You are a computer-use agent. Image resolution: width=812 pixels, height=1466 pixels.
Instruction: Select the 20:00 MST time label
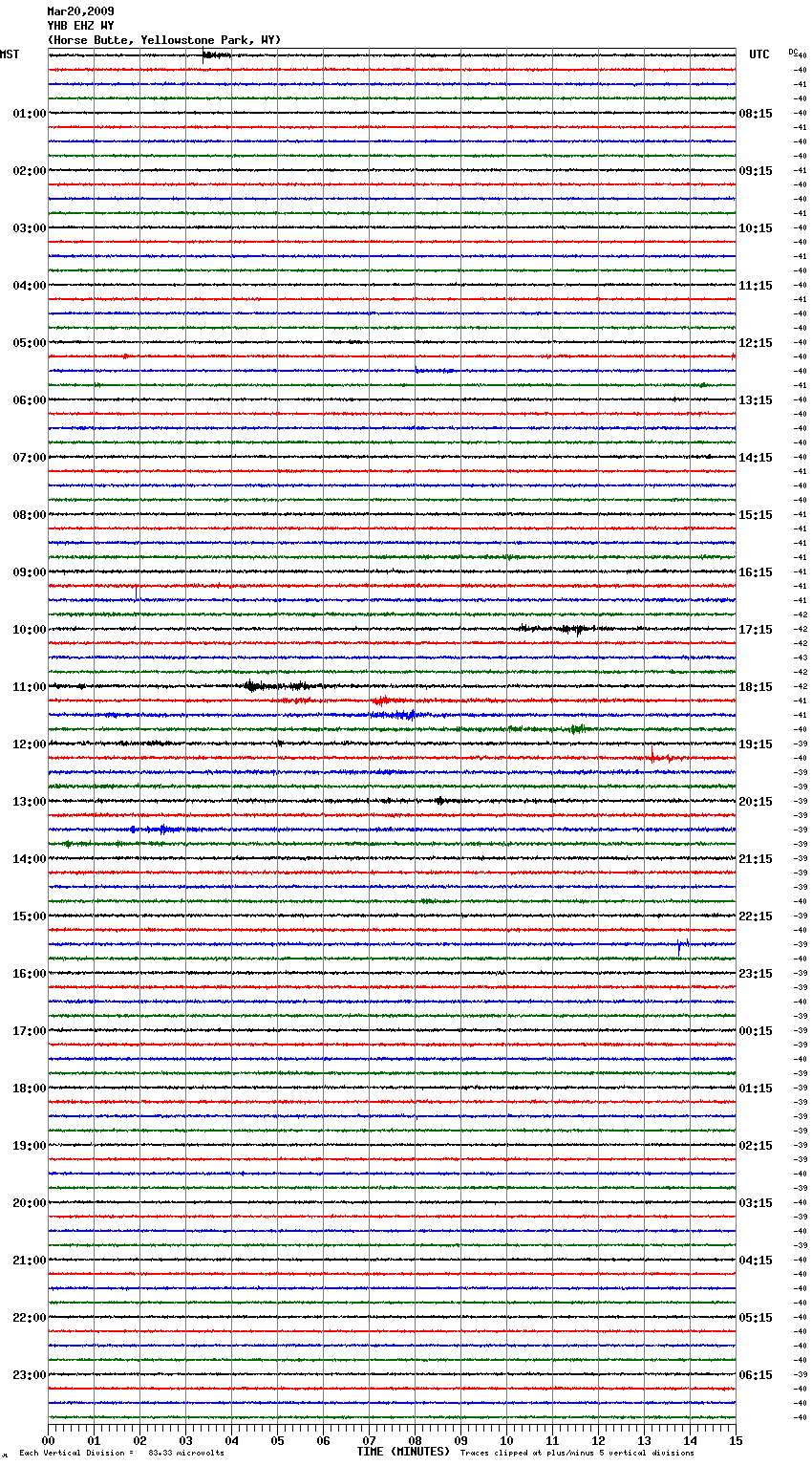(x=30, y=1203)
